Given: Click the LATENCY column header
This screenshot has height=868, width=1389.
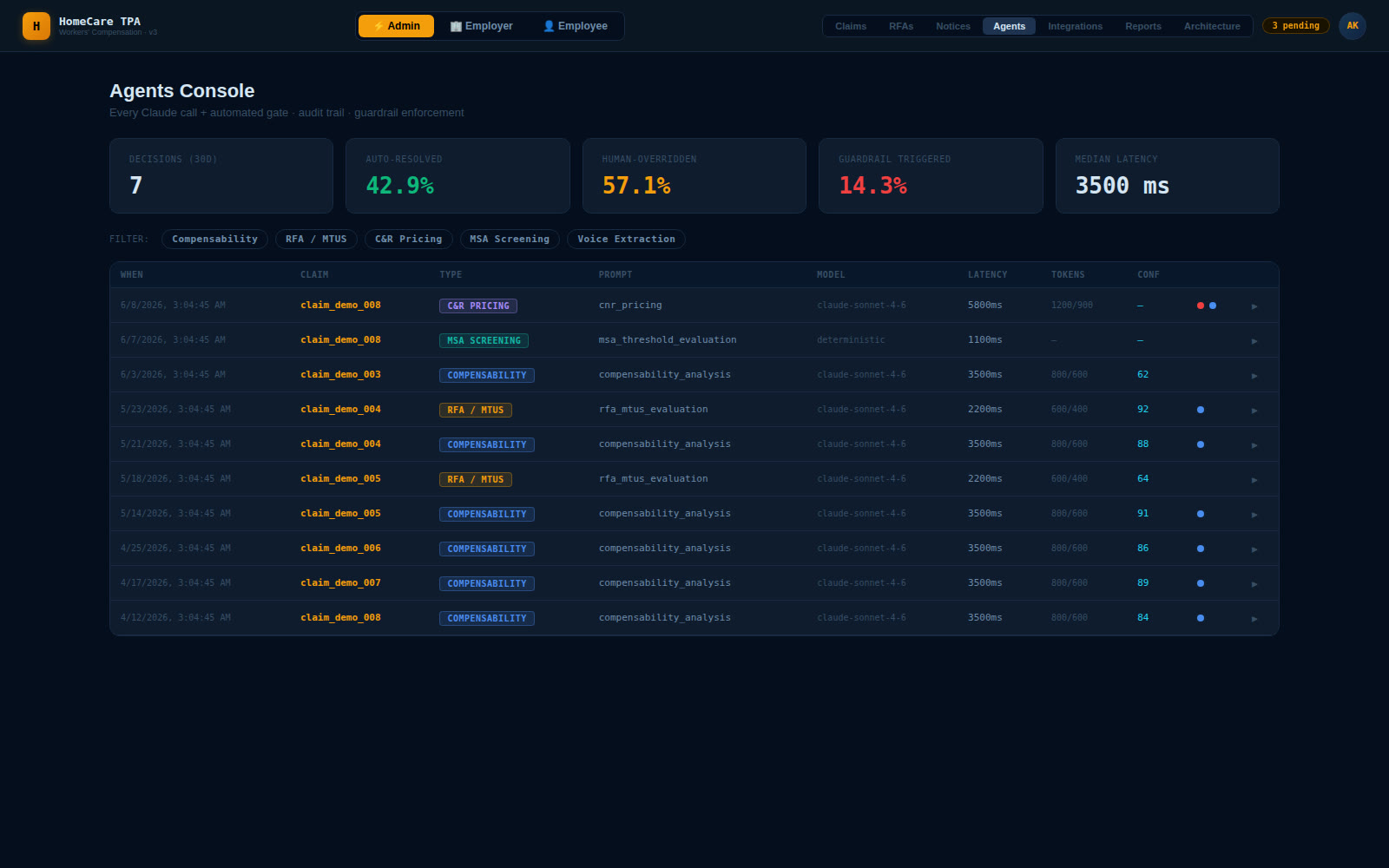Looking at the screenshot, I should point(988,274).
